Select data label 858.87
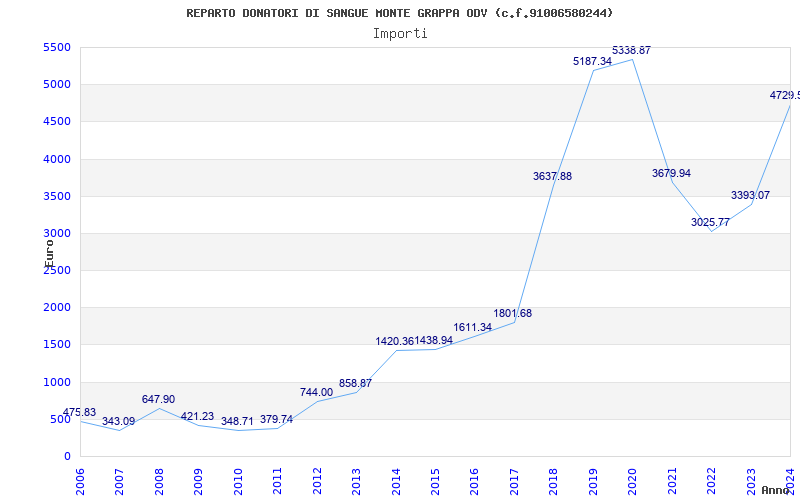Image resolution: width=800 pixels, height=500 pixels. click(356, 383)
